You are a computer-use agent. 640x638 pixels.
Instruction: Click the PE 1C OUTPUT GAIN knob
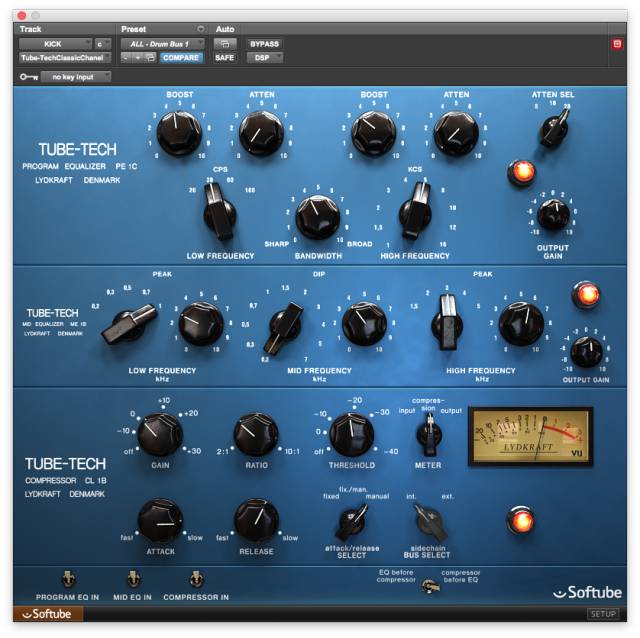tap(553, 214)
